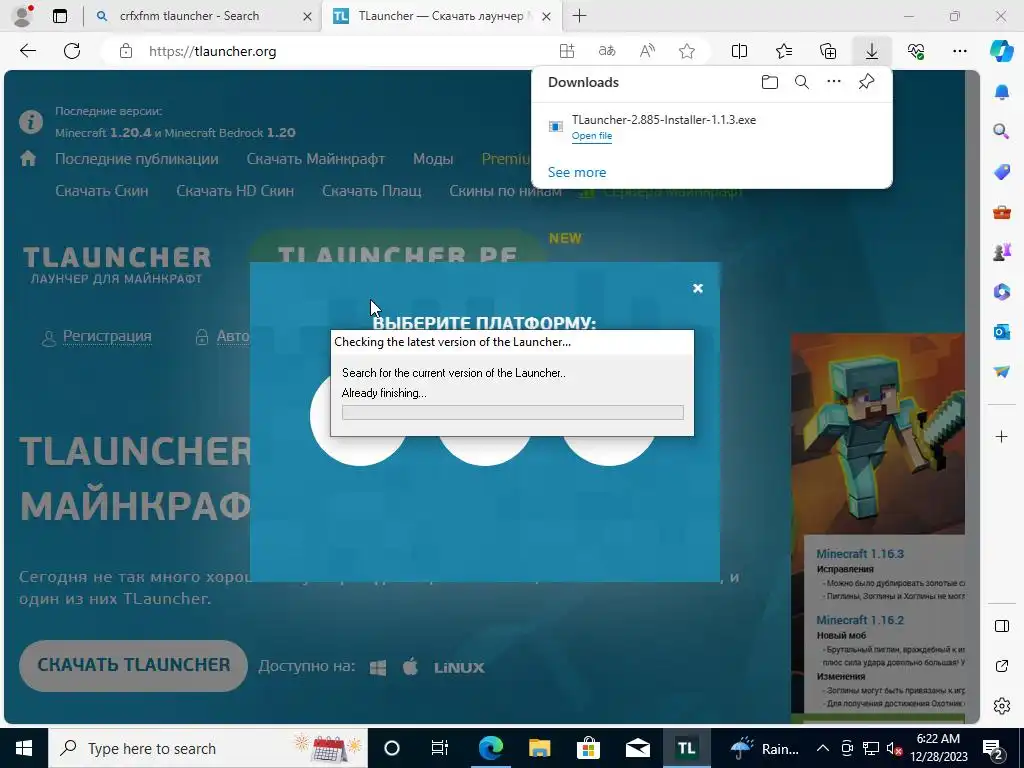1024x768 pixels.
Task: Open Edge Settings and more menu
Action: tap(959, 51)
